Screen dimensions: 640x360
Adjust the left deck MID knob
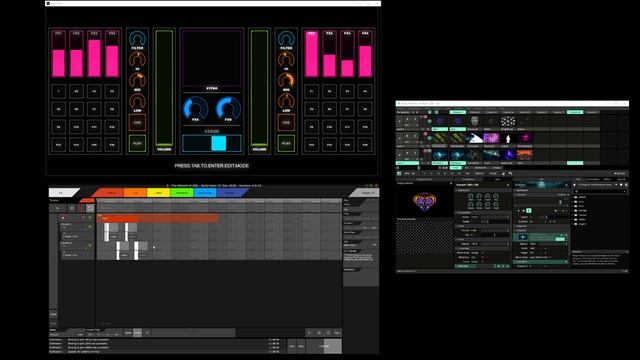click(137, 80)
